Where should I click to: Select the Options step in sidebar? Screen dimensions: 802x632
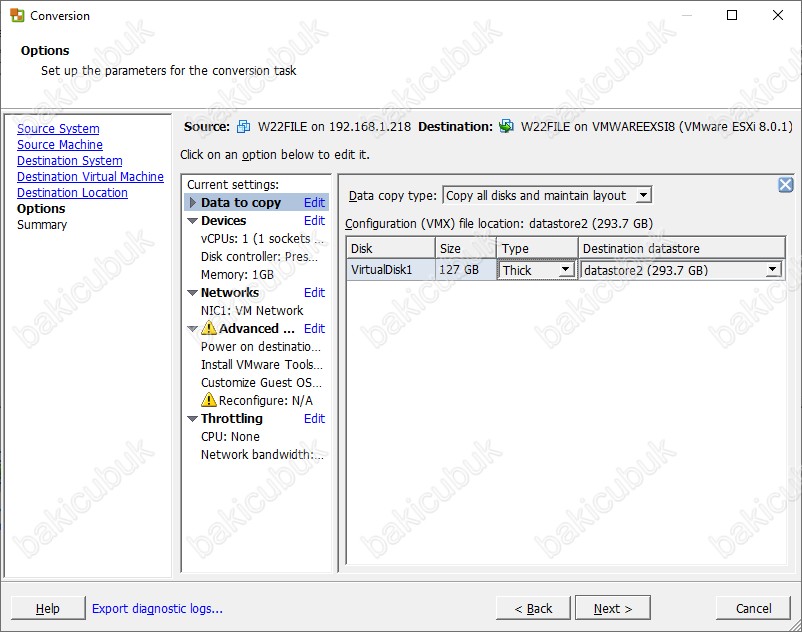41,209
